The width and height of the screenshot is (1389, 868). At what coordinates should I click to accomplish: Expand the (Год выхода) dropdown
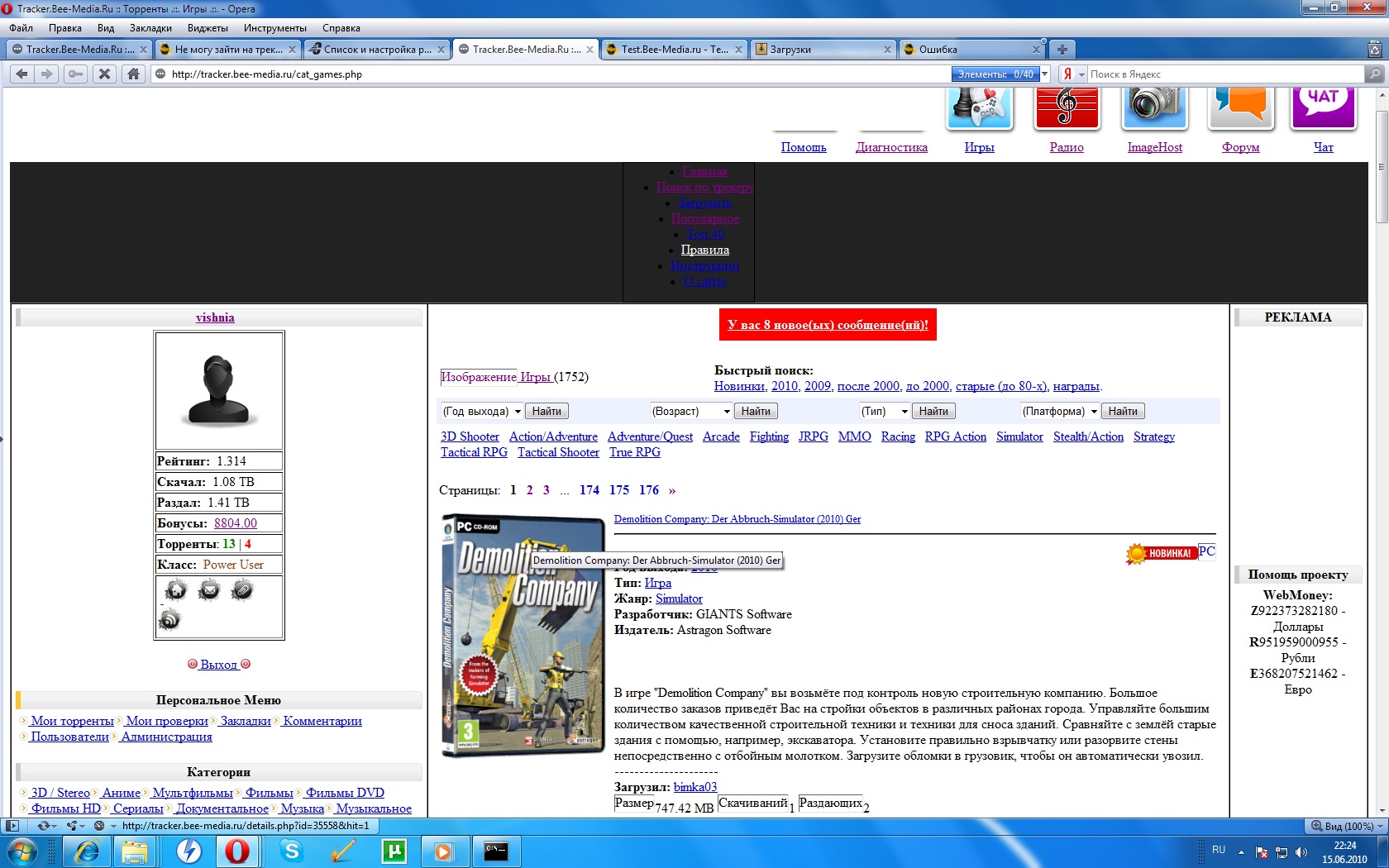[x=481, y=411]
